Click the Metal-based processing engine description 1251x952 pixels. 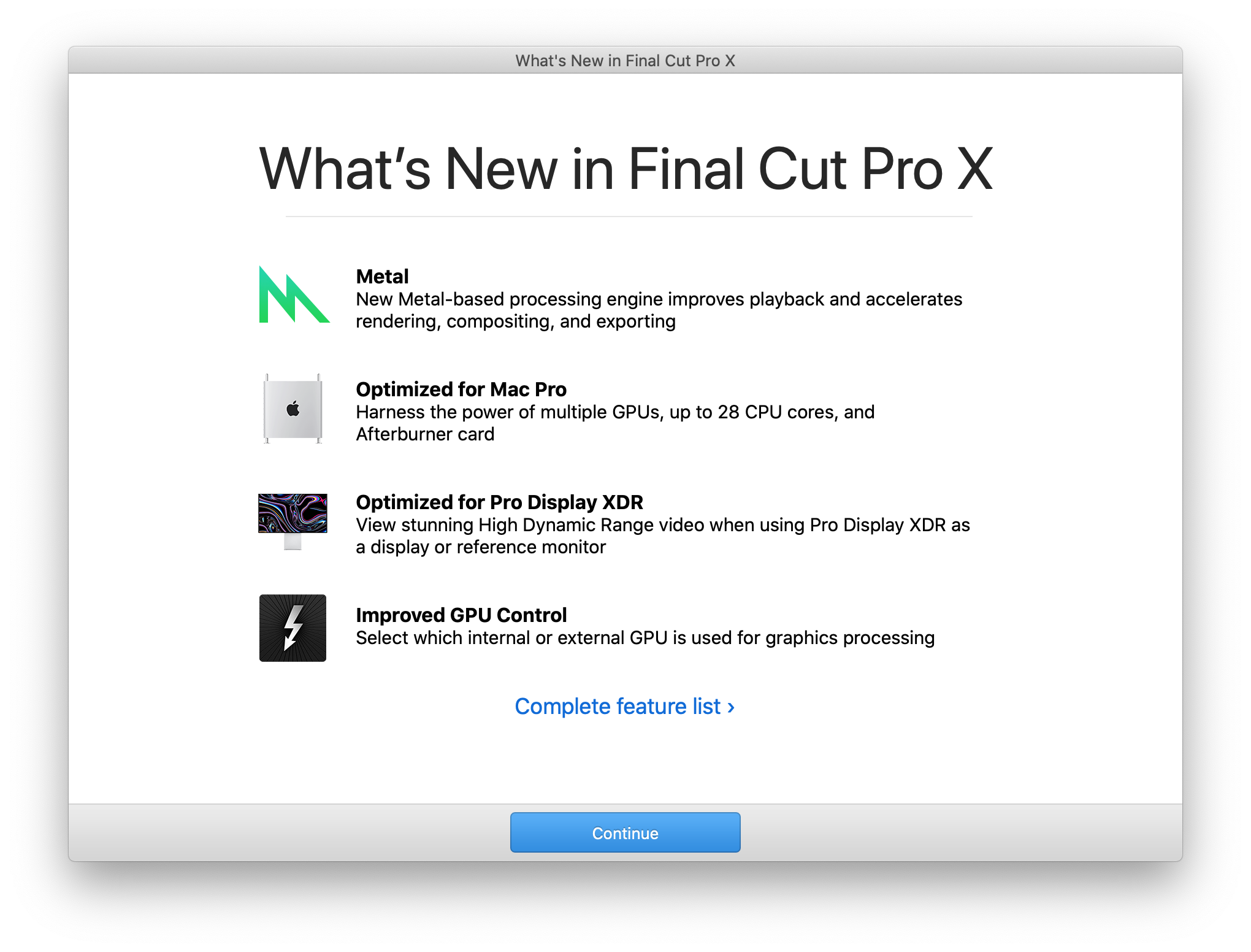(x=659, y=310)
